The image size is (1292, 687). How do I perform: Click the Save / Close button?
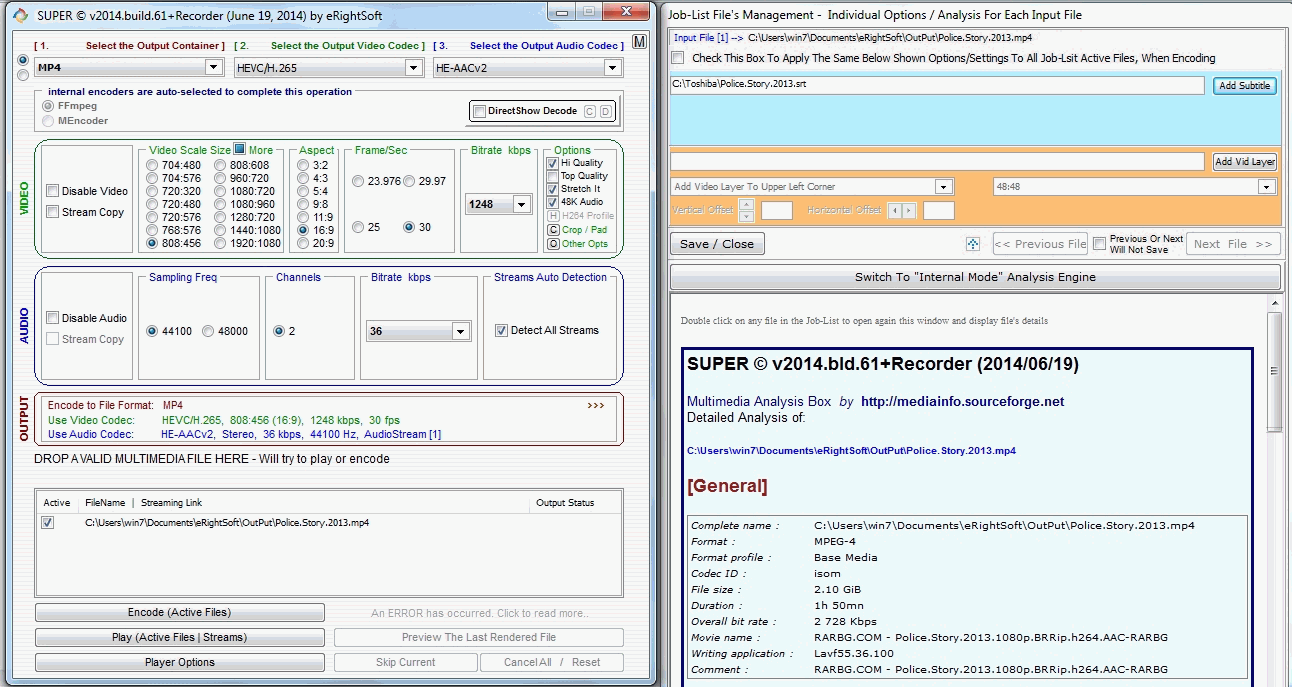(717, 244)
